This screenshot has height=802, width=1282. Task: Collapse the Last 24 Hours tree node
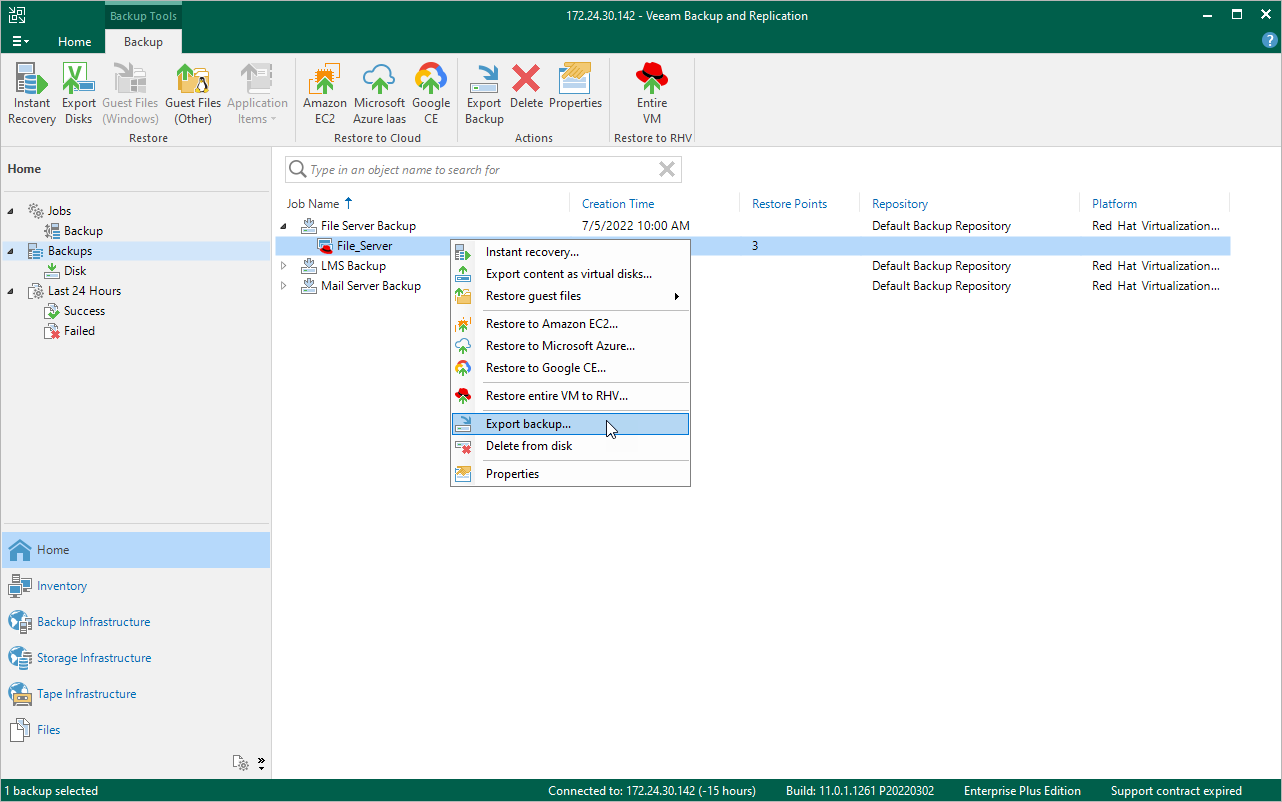pyautogui.click(x=12, y=291)
